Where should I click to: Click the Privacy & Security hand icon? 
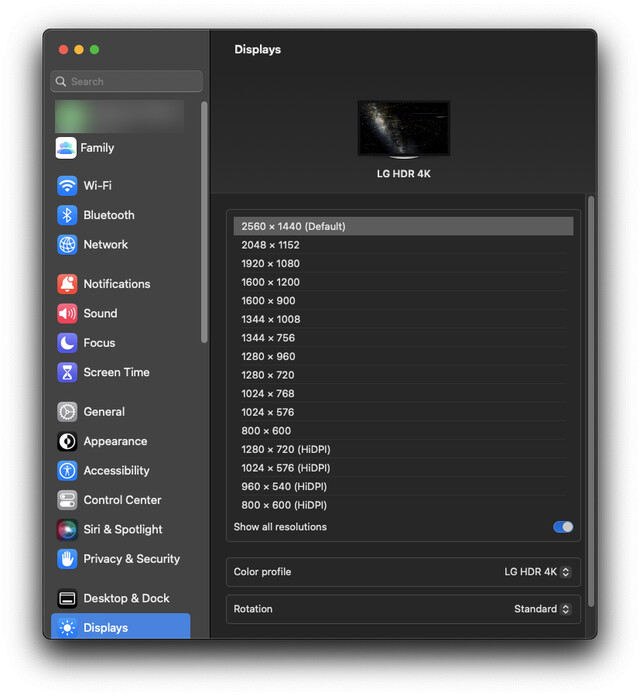(x=67, y=559)
